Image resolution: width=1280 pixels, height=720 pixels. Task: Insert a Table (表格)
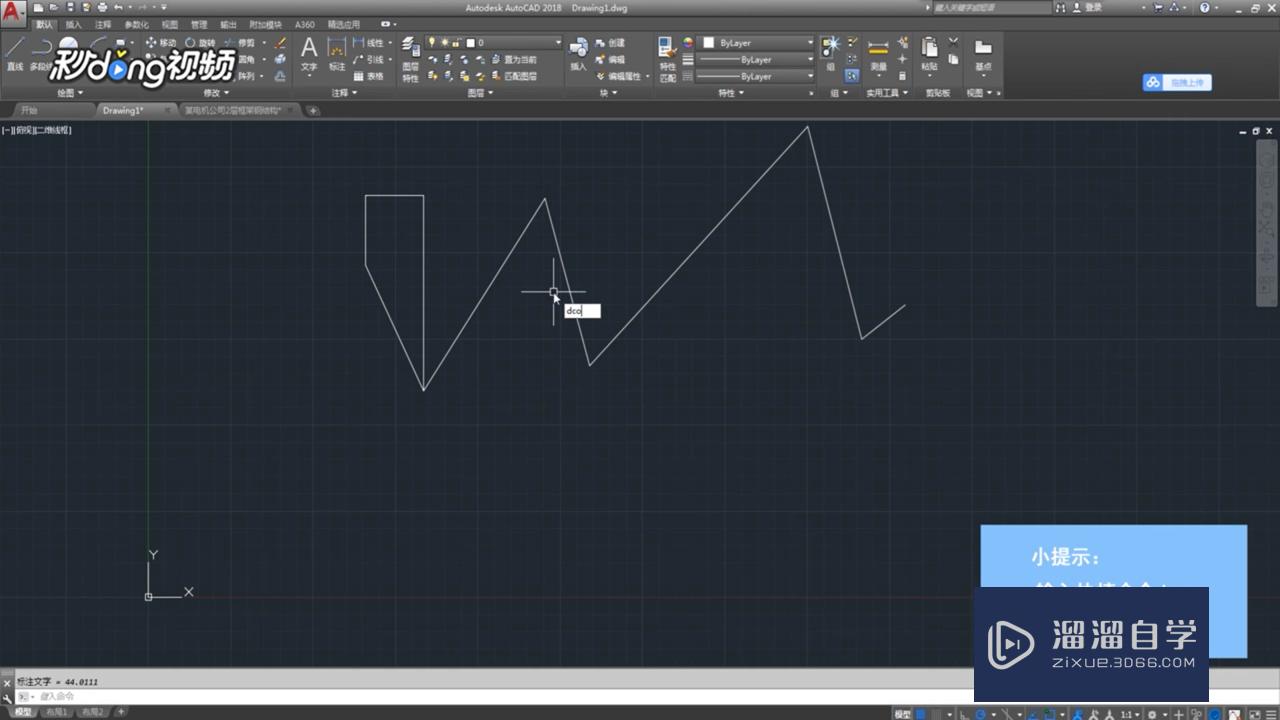[369, 76]
